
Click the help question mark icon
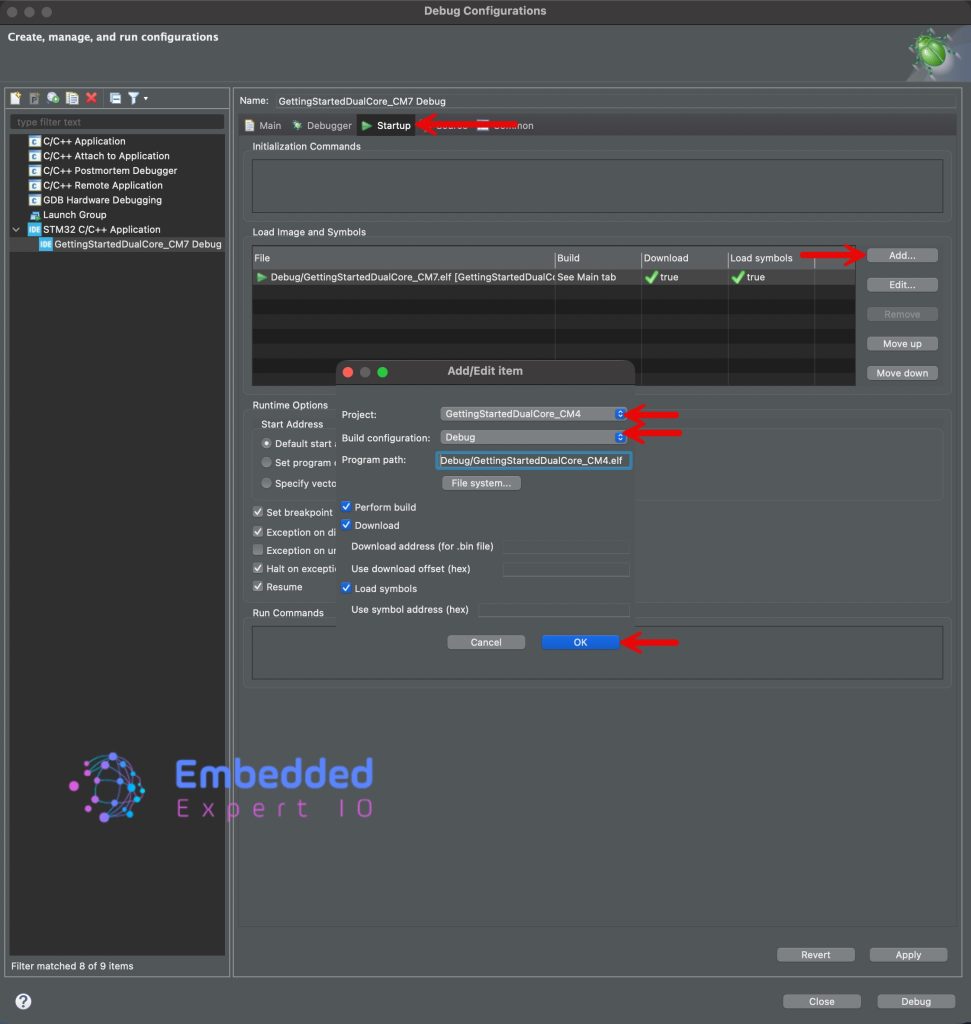[23, 1001]
